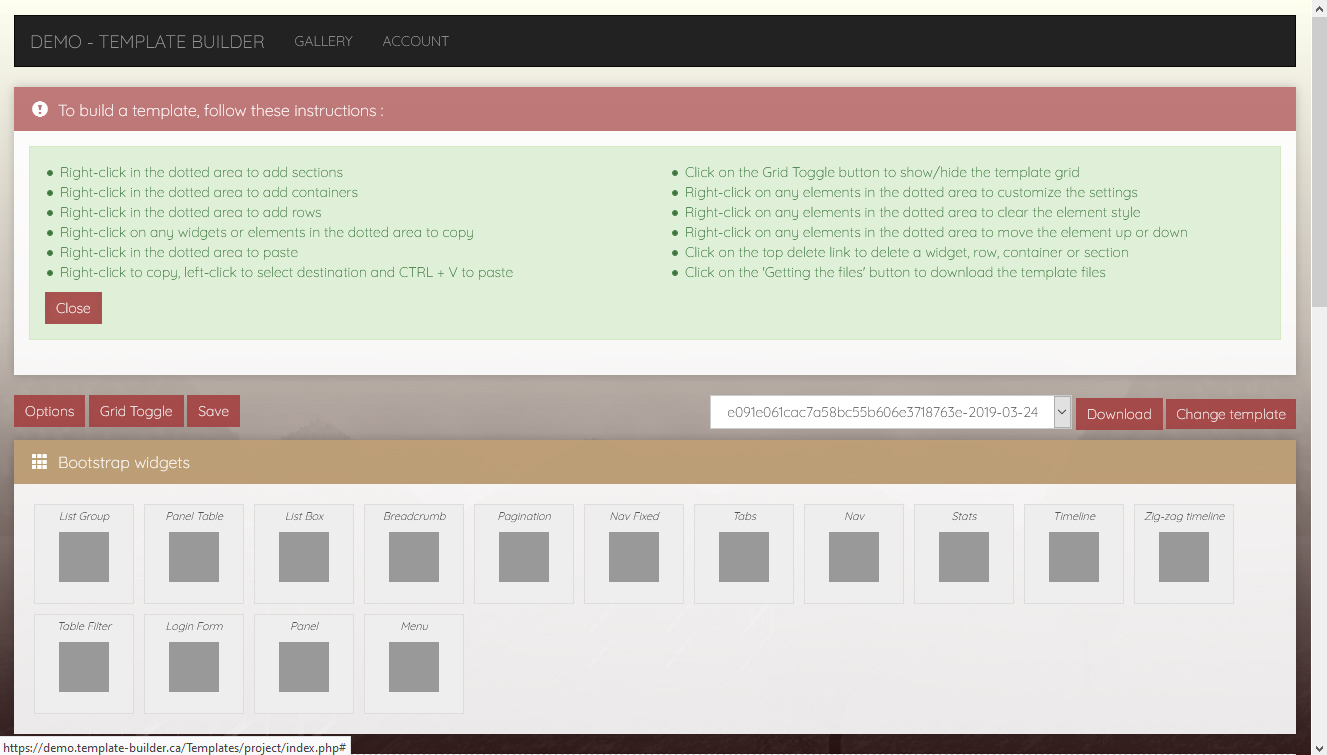The image size is (1327, 755).
Task: Go to the Account menu item
Action: [415, 41]
